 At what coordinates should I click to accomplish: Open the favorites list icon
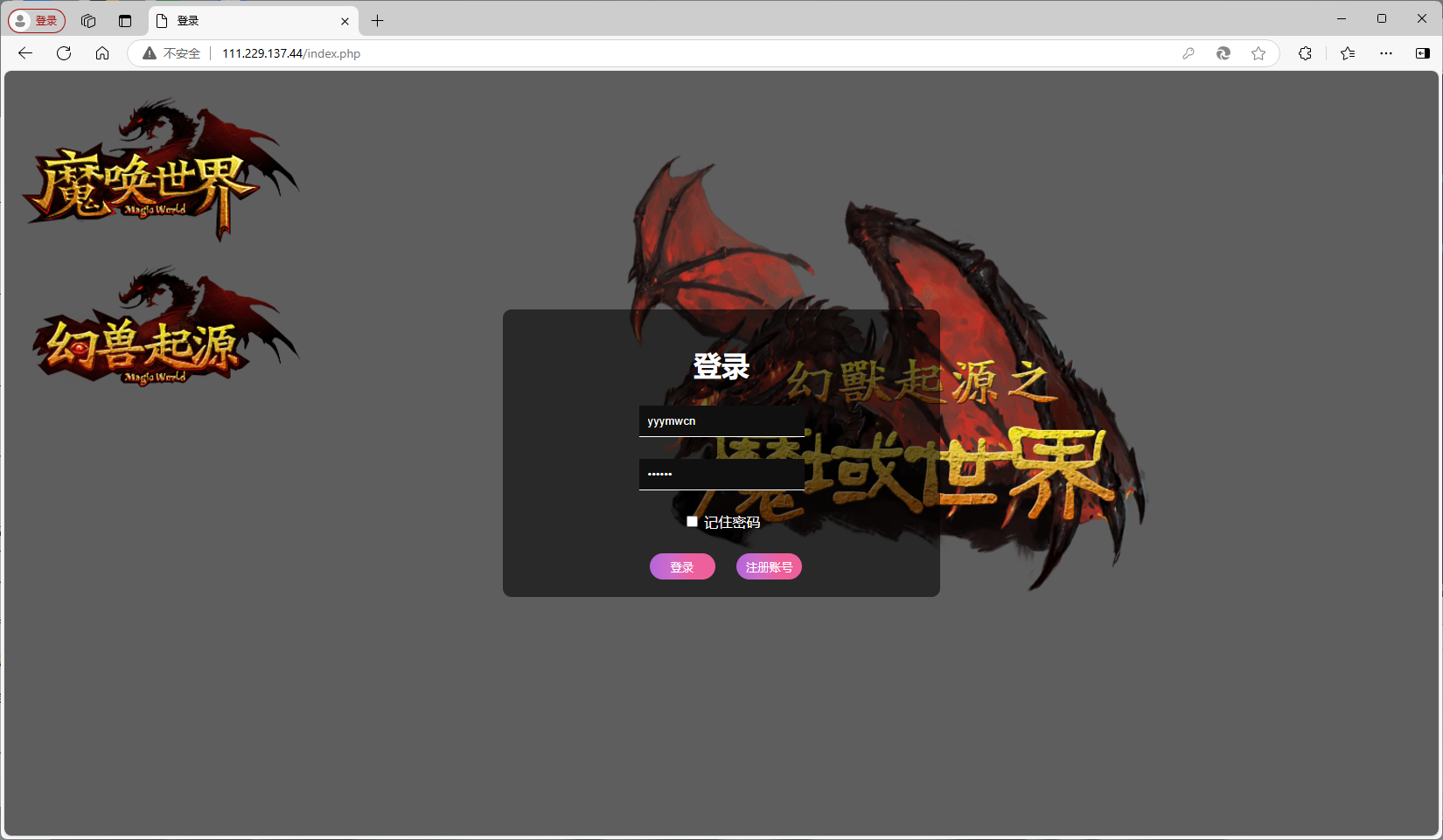pyautogui.click(x=1348, y=53)
